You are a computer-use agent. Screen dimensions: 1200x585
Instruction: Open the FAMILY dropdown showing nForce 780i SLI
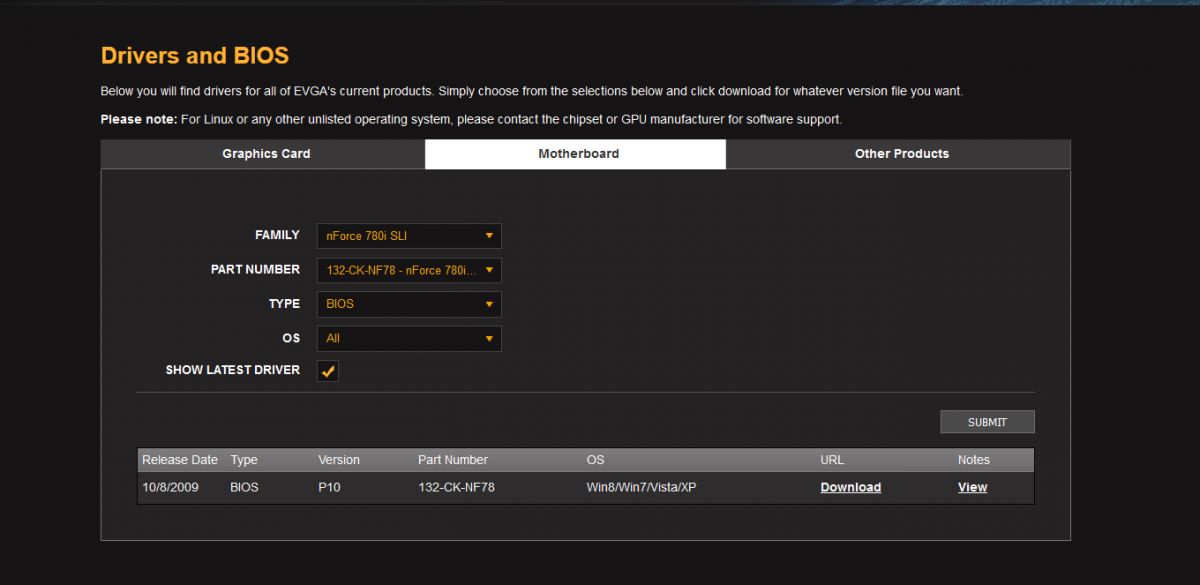[409, 236]
